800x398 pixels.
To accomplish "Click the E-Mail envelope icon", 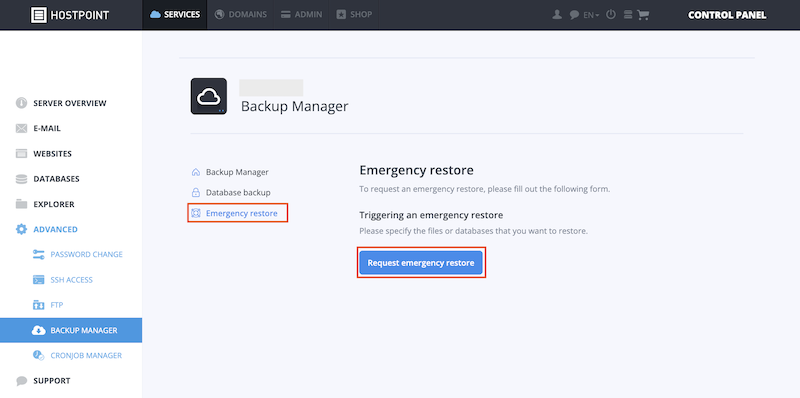I will coord(21,129).
